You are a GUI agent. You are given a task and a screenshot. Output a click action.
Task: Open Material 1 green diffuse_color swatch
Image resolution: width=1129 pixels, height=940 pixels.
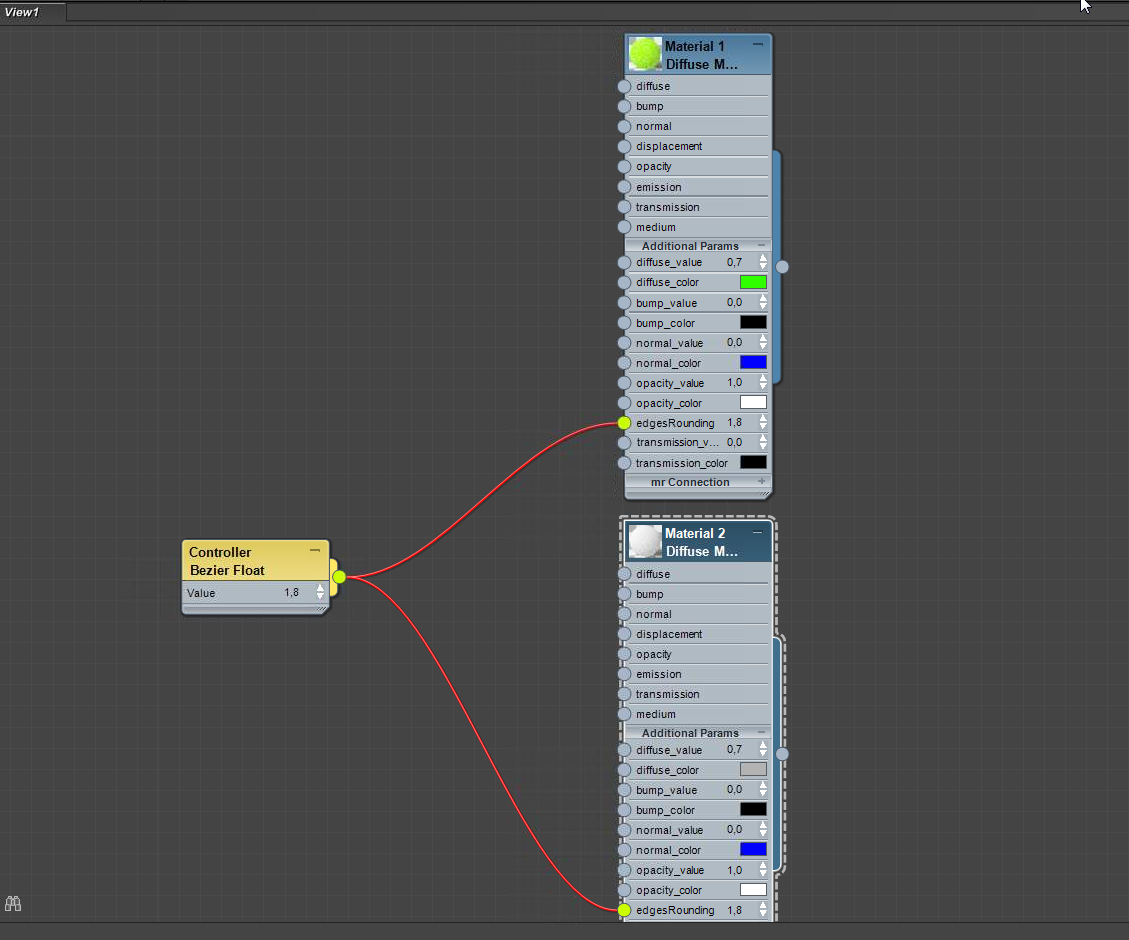tap(753, 282)
